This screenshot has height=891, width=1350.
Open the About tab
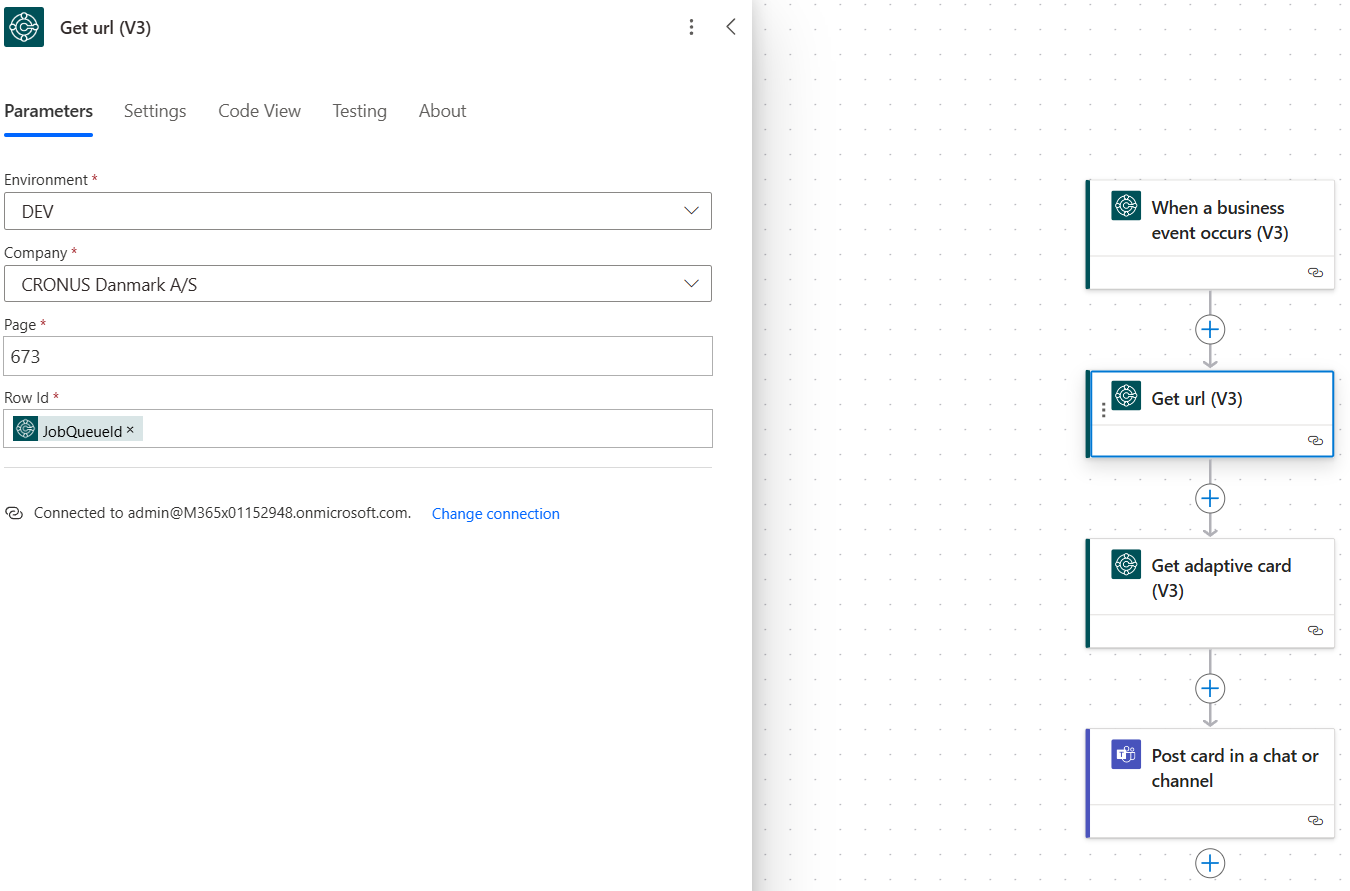pos(443,111)
